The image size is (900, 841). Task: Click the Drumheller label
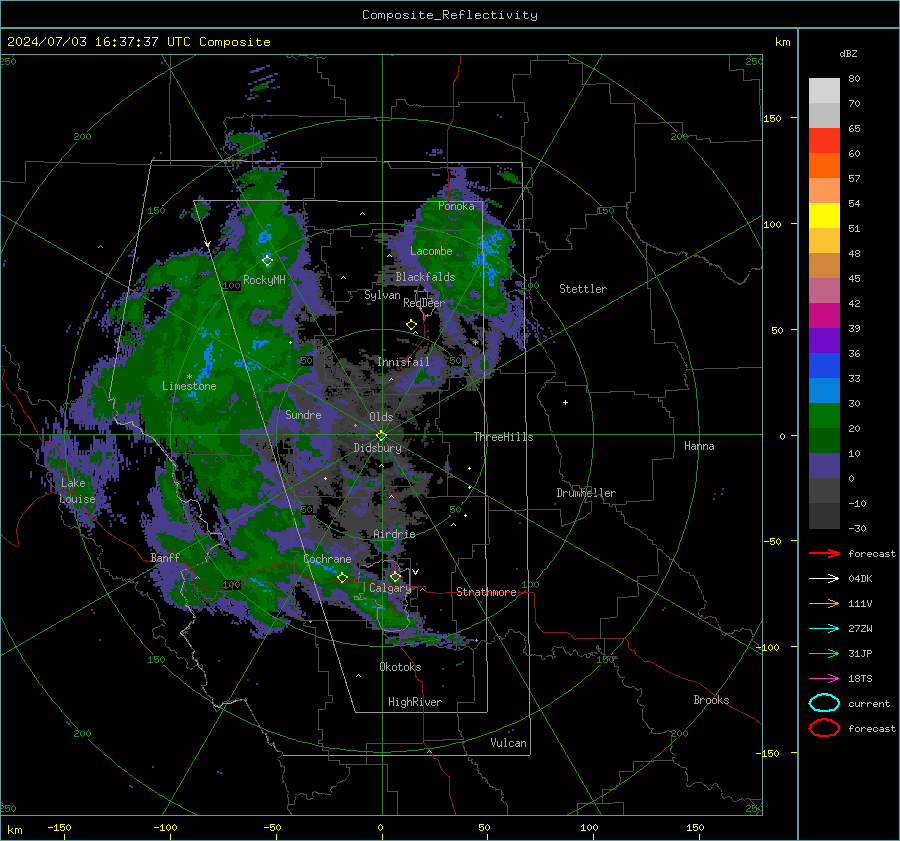click(586, 493)
